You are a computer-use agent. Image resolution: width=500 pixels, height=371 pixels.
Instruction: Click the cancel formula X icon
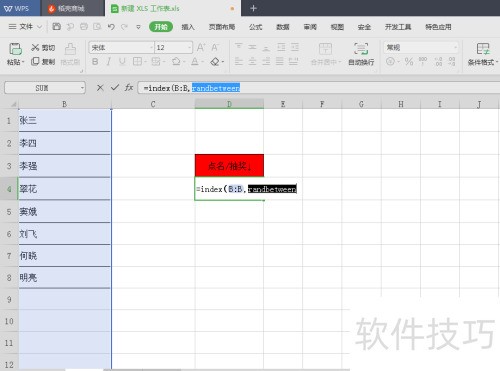[100, 88]
